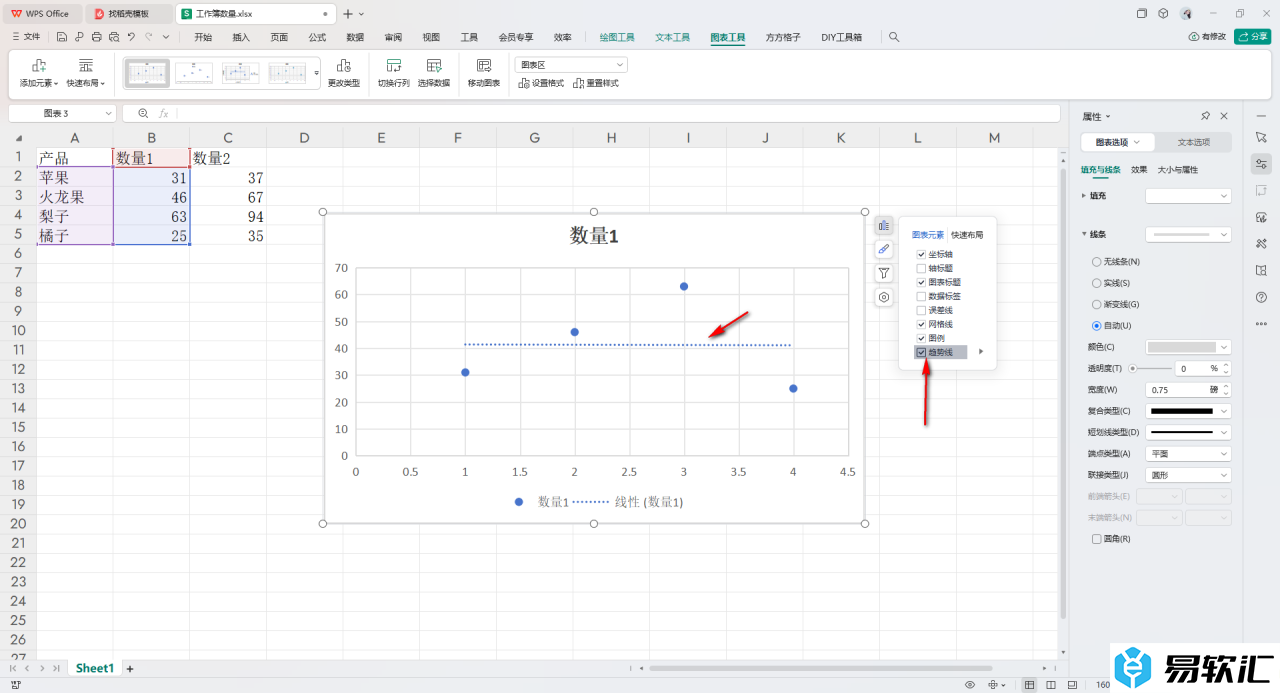Click the more options dots in sidebar
The width and height of the screenshot is (1280, 693).
[x=1261, y=323]
